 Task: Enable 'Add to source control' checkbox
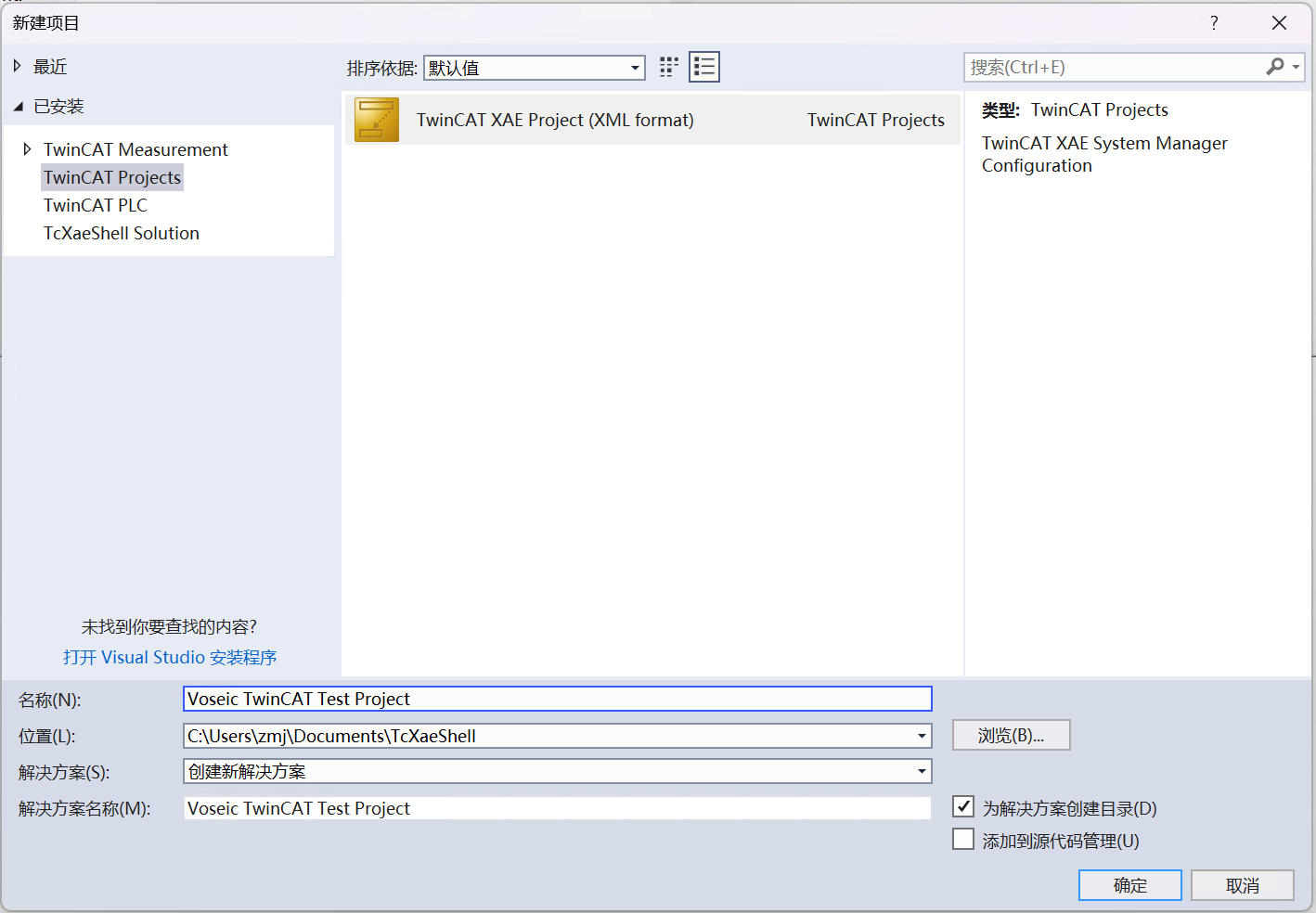click(x=963, y=840)
